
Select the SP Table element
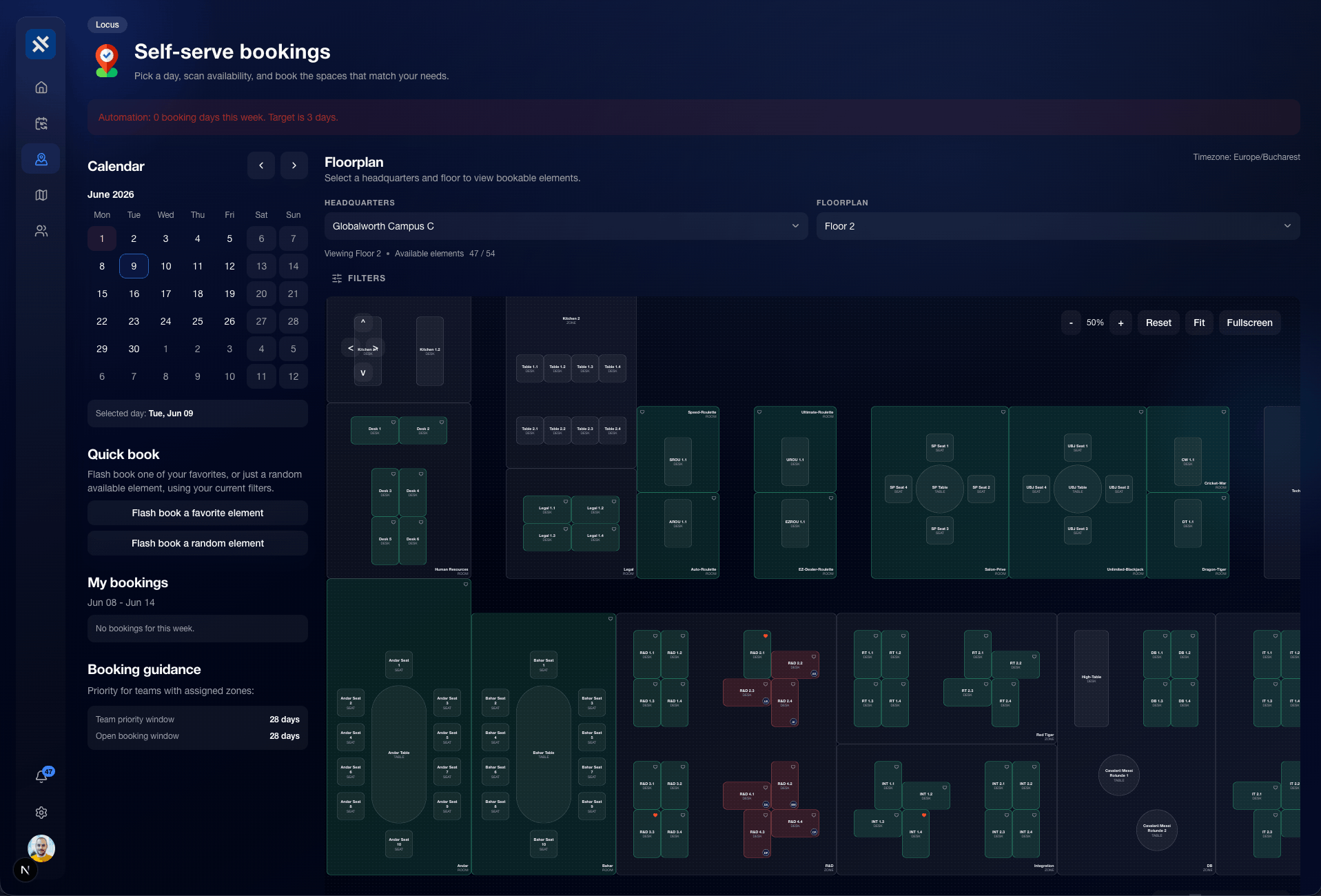click(940, 489)
